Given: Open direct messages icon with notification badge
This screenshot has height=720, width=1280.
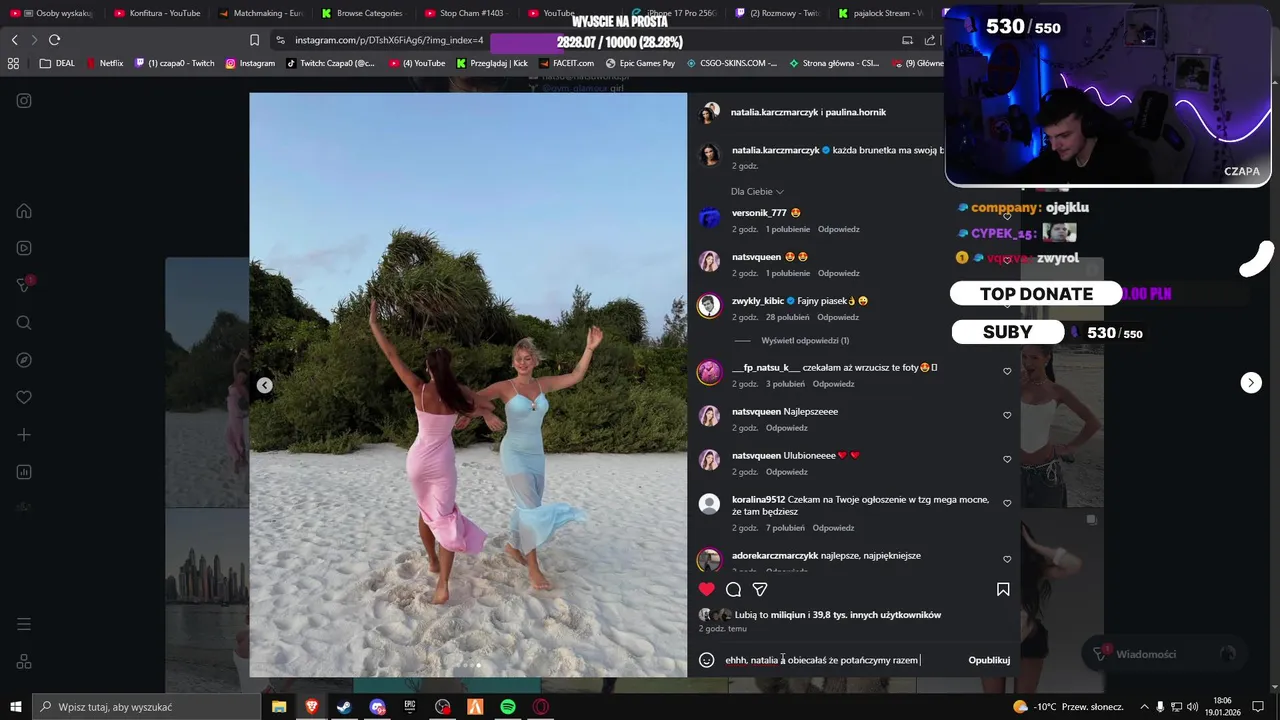Looking at the screenshot, I should pos(24,285).
